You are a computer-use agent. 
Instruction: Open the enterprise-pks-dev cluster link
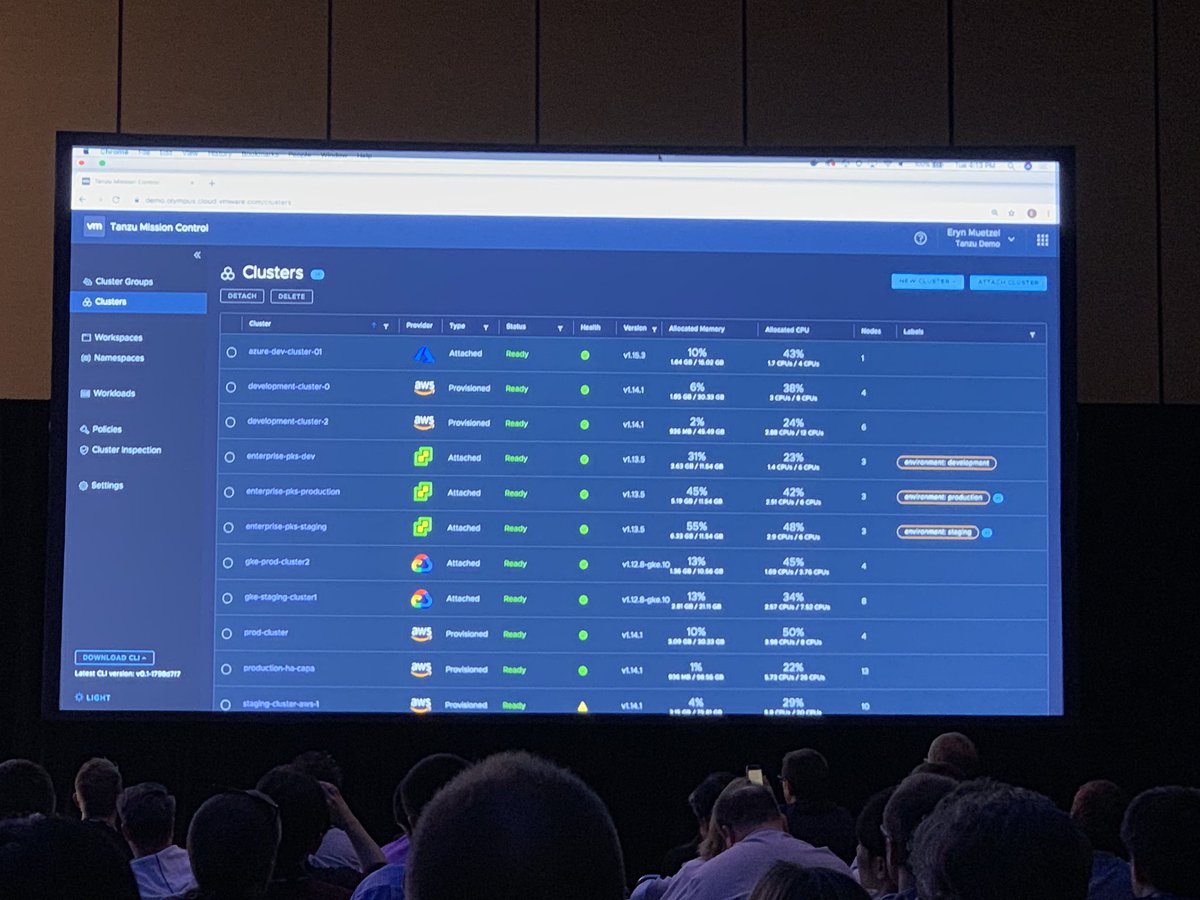tap(282, 457)
